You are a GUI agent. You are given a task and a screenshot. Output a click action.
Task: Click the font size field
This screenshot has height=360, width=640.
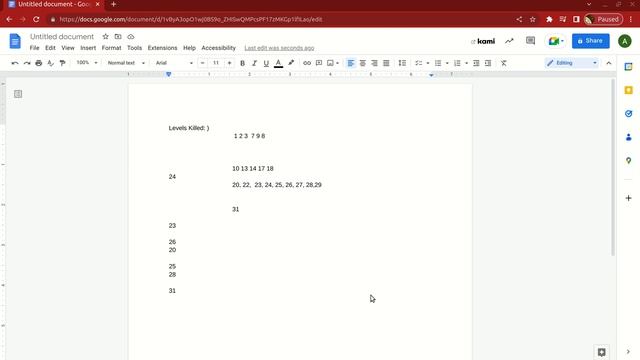click(216, 63)
